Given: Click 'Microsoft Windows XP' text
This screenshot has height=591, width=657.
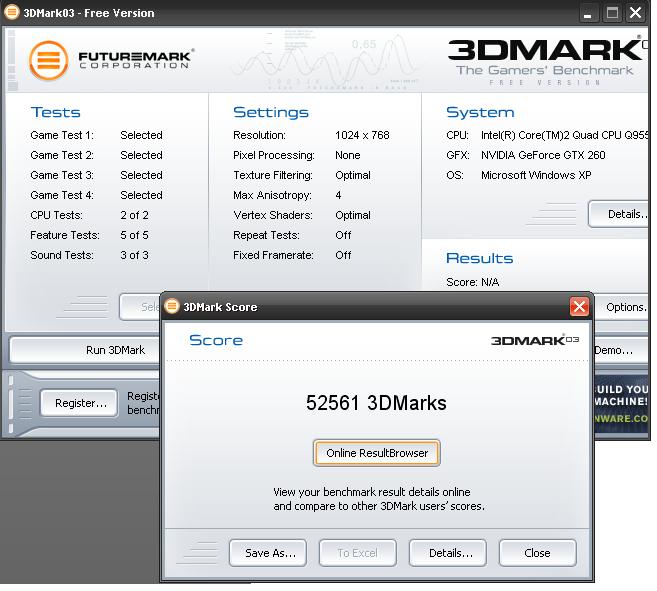Looking at the screenshot, I should (x=536, y=175).
